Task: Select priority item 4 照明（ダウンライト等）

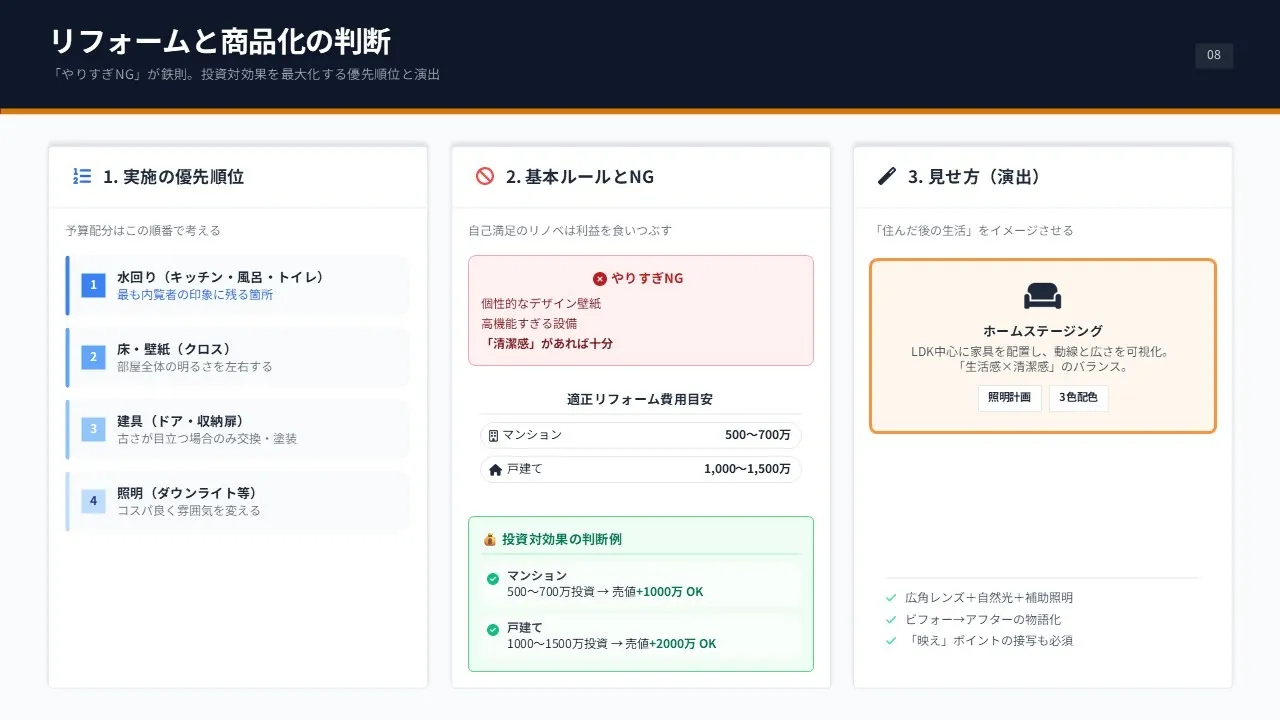Action: (x=238, y=502)
